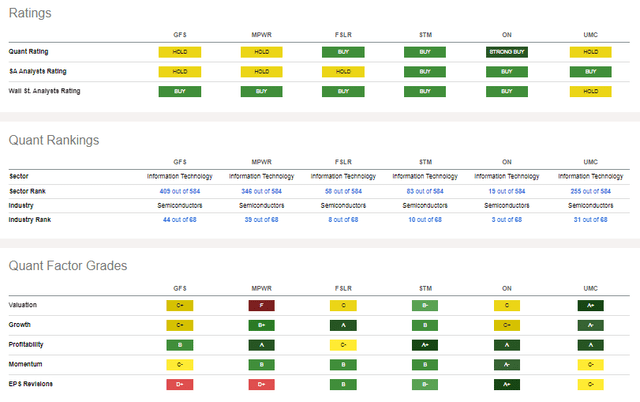Click the Buy Quant Rating badge for FSLR
The width and height of the screenshot is (640, 402).
343,52
